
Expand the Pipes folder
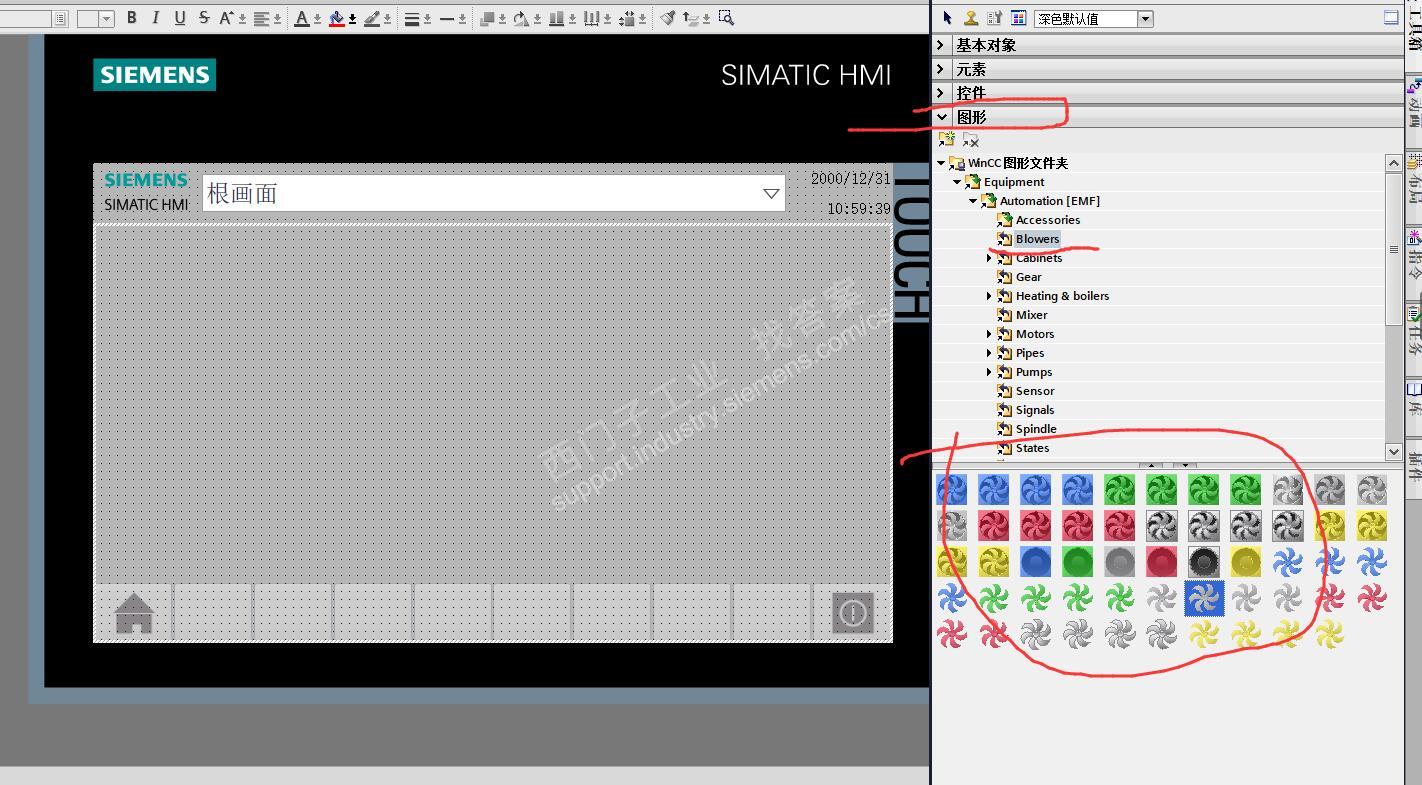tap(989, 353)
